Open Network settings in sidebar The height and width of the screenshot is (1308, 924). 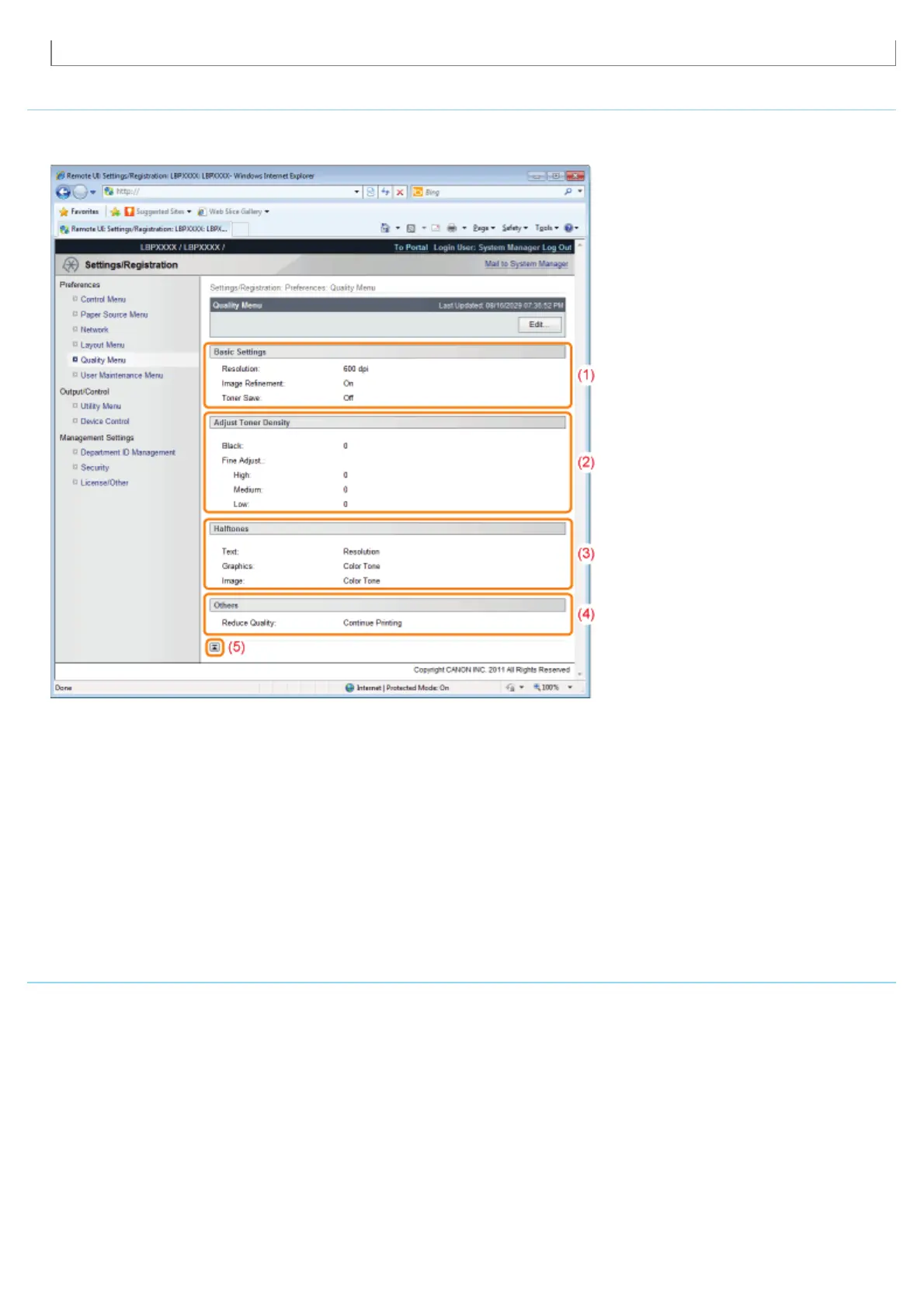point(95,329)
